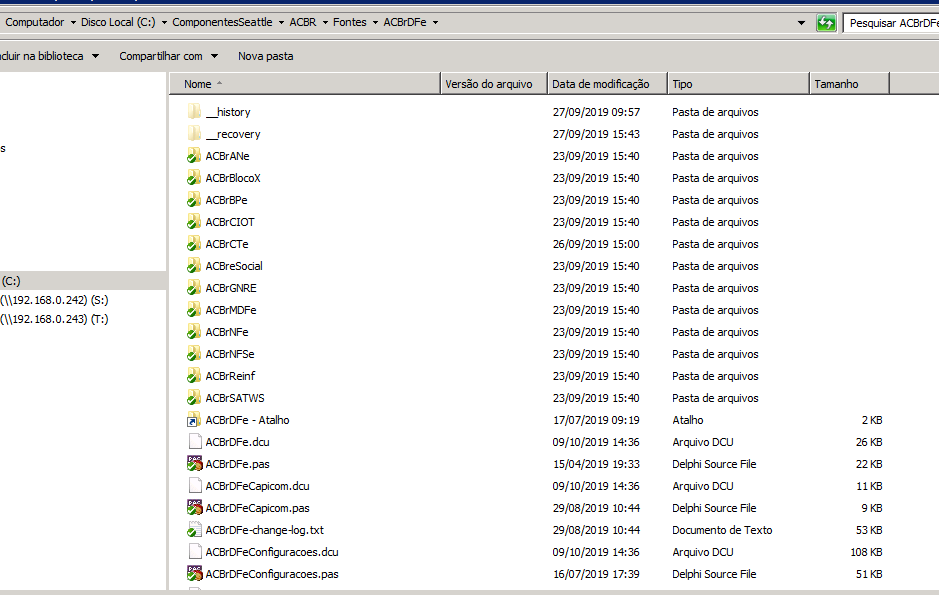Click the size value '108 KB'
Image resolution: width=939 pixels, height=599 pixels.
click(866, 552)
